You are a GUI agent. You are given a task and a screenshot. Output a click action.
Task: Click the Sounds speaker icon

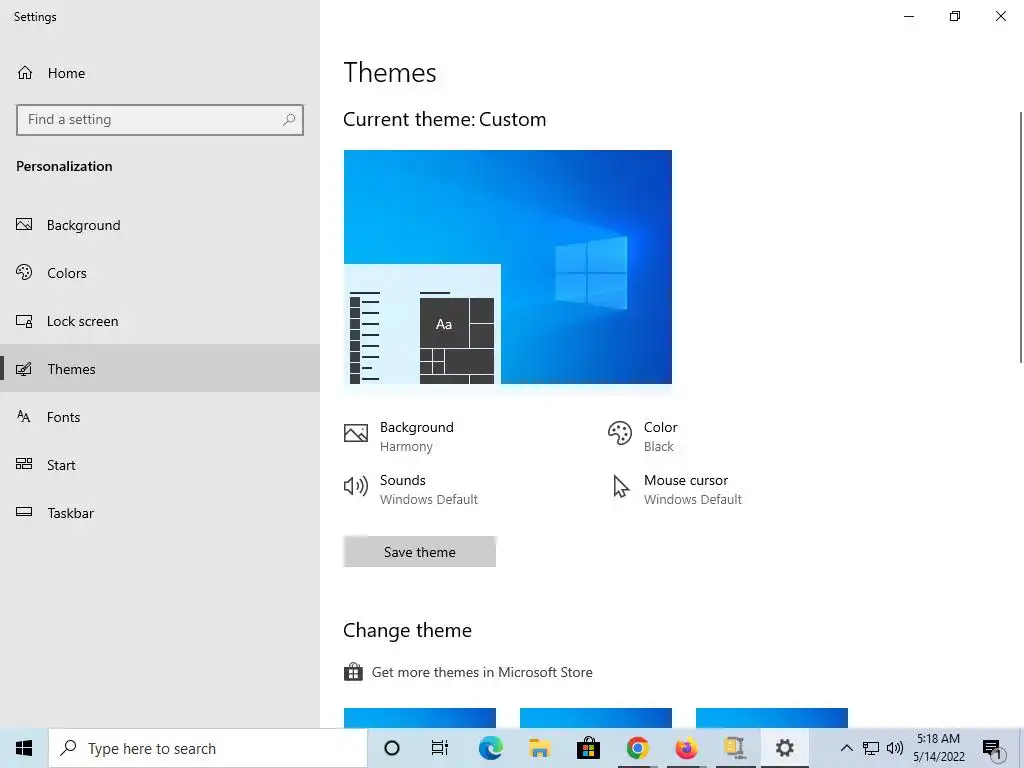[356, 486]
